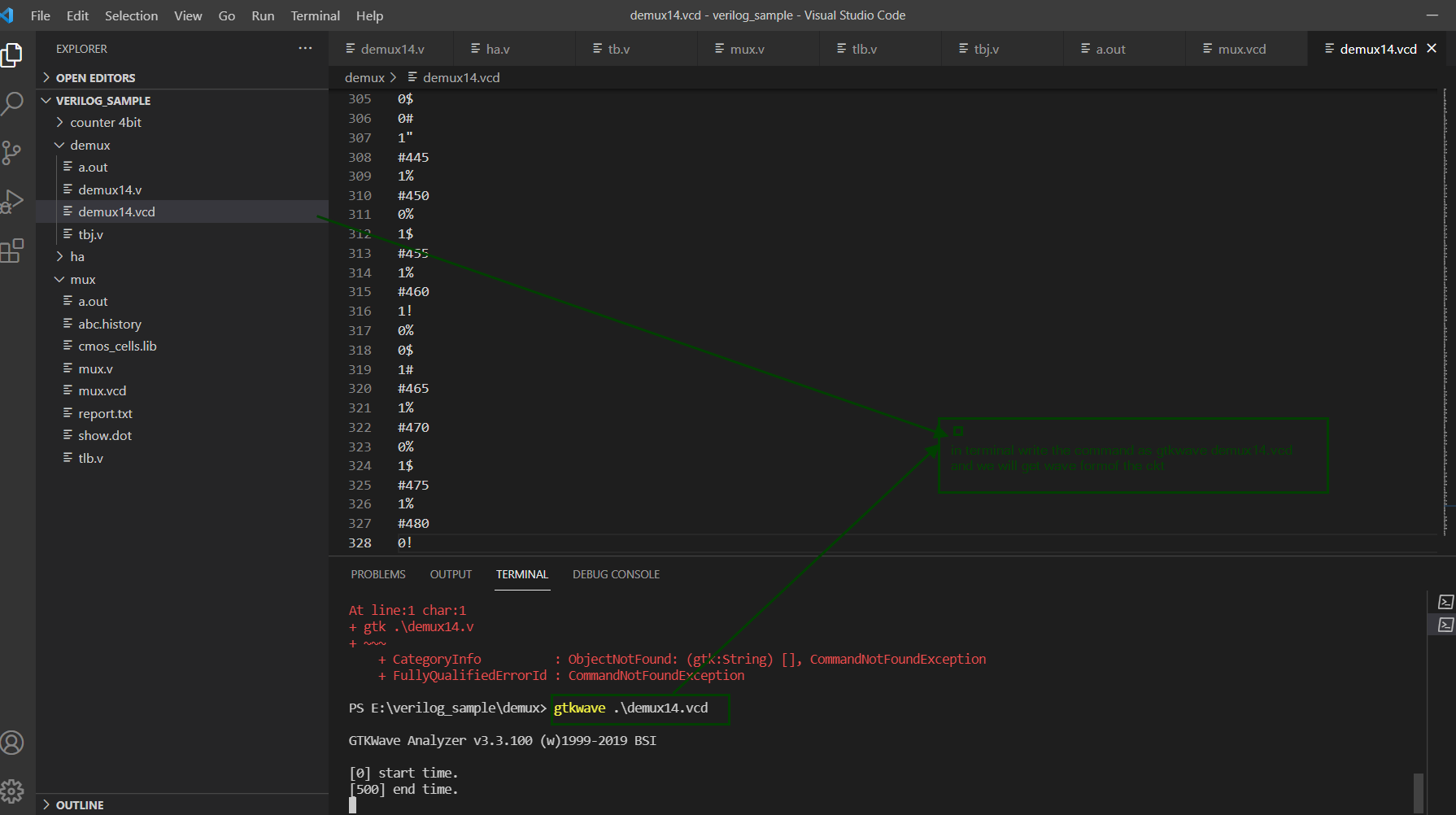1456x815 pixels.
Task: Select the second terminal instance icon
Action: [1445, 625]
